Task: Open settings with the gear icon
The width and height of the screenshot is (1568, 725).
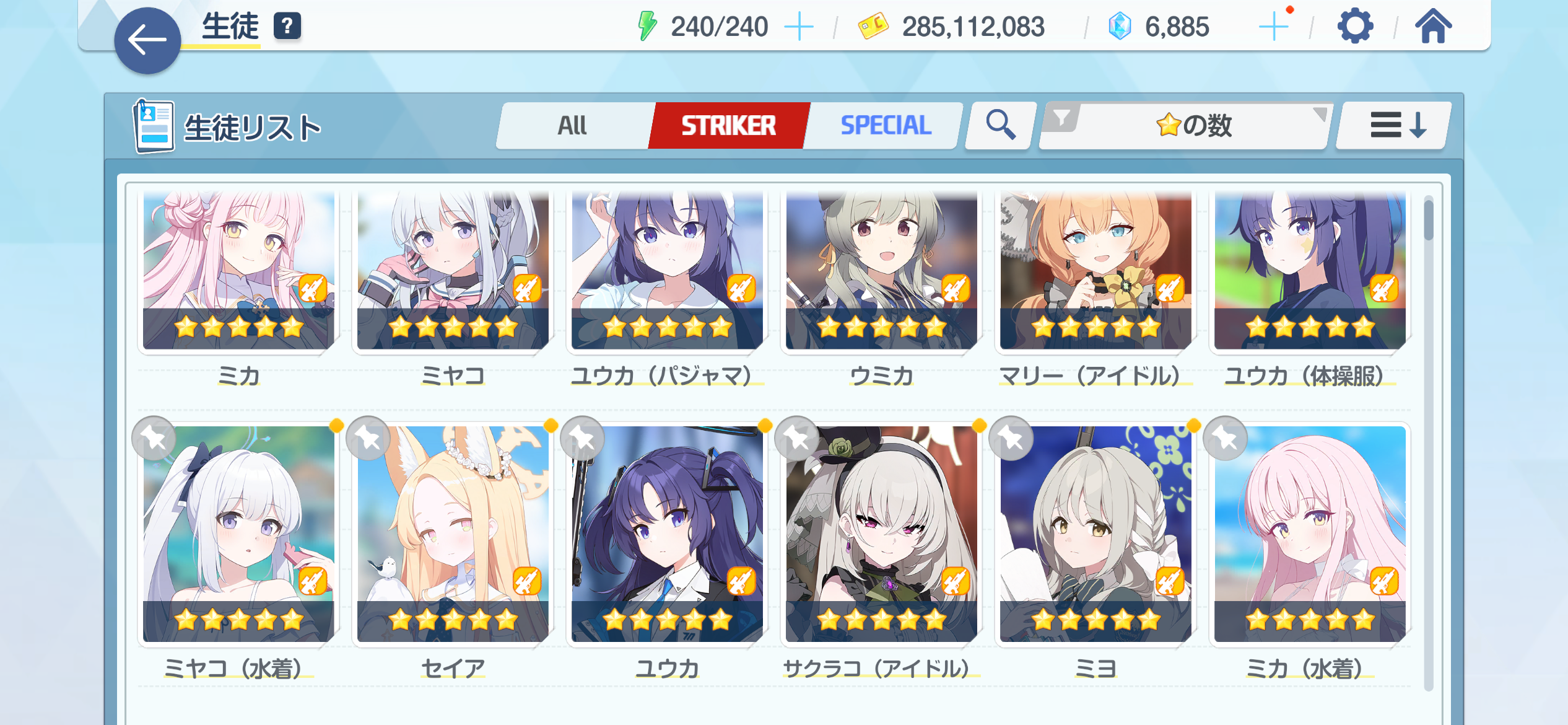Action: coord(1355,27)
